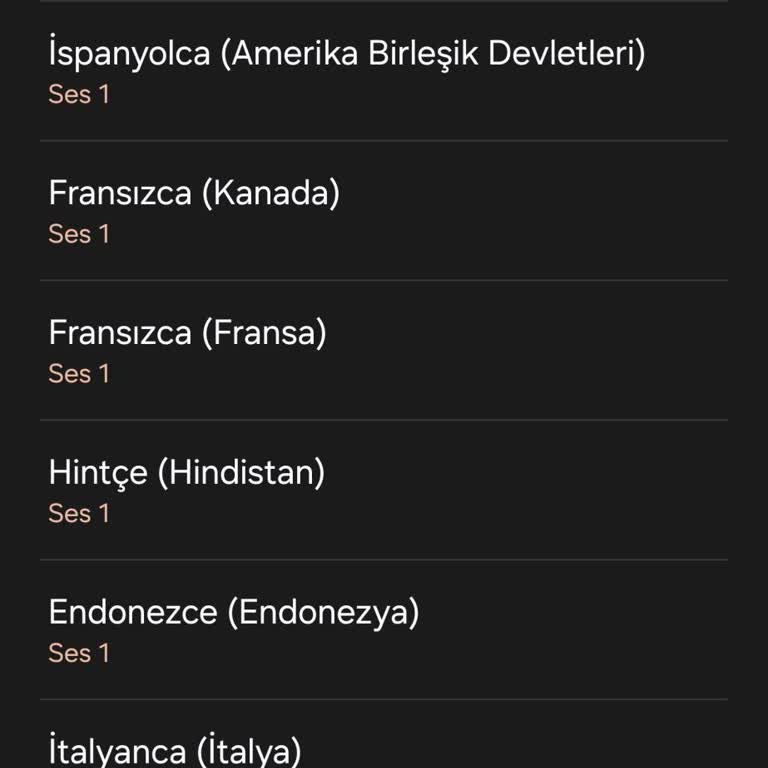This screenshot has height=768, width=768.
Task: Click the text (Hindistan) in list
Action: (x=241, y=472)
